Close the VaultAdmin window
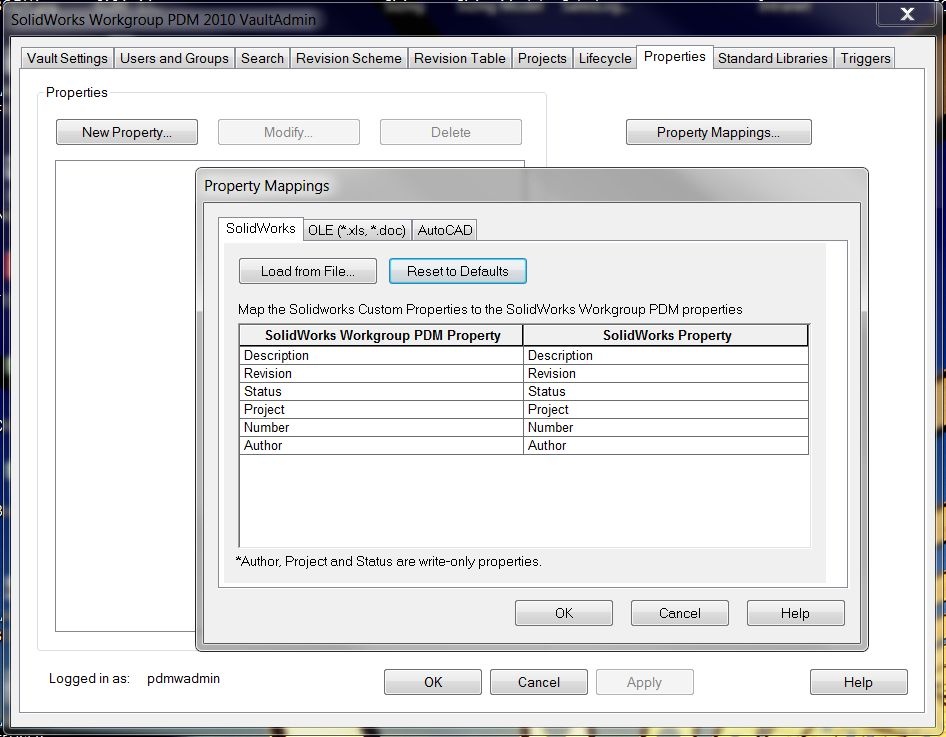The width and height of the screenshot is (946, 737). (x=907, y=14)
